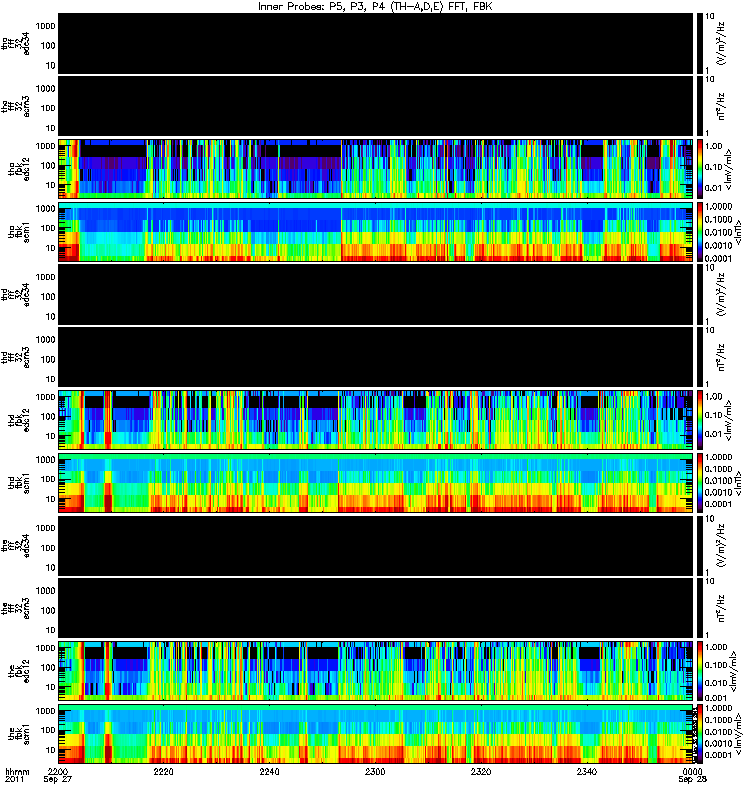Click the (V/m)²/Hz unit label of tha edc34
This screenshot has height=800, width=750.
(721, 43)
